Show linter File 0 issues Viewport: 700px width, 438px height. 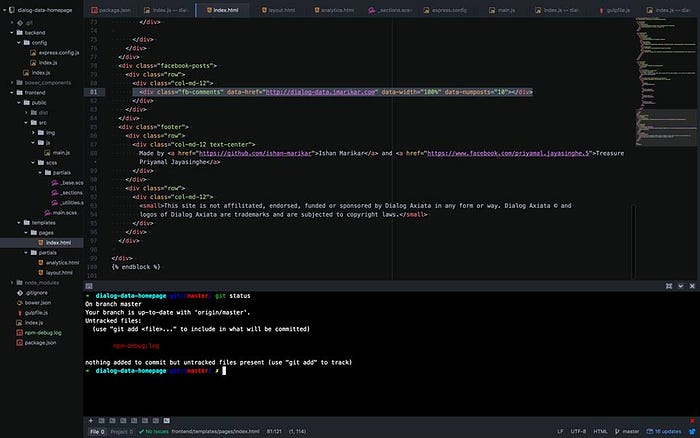pyautogui.click(x=97, y=432)
